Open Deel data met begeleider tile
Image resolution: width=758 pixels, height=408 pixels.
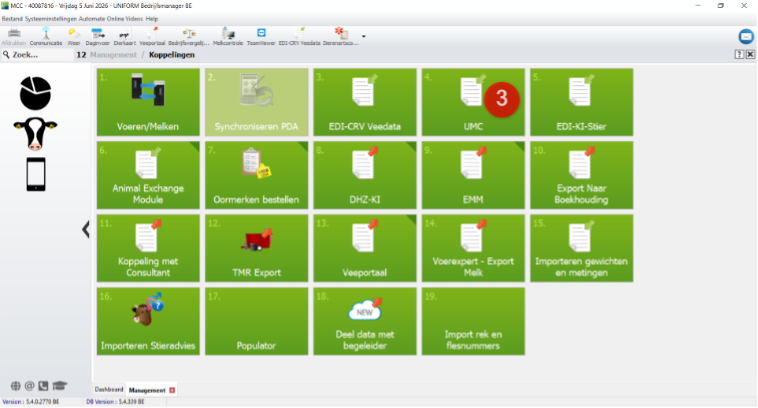(x=364, y=321)
